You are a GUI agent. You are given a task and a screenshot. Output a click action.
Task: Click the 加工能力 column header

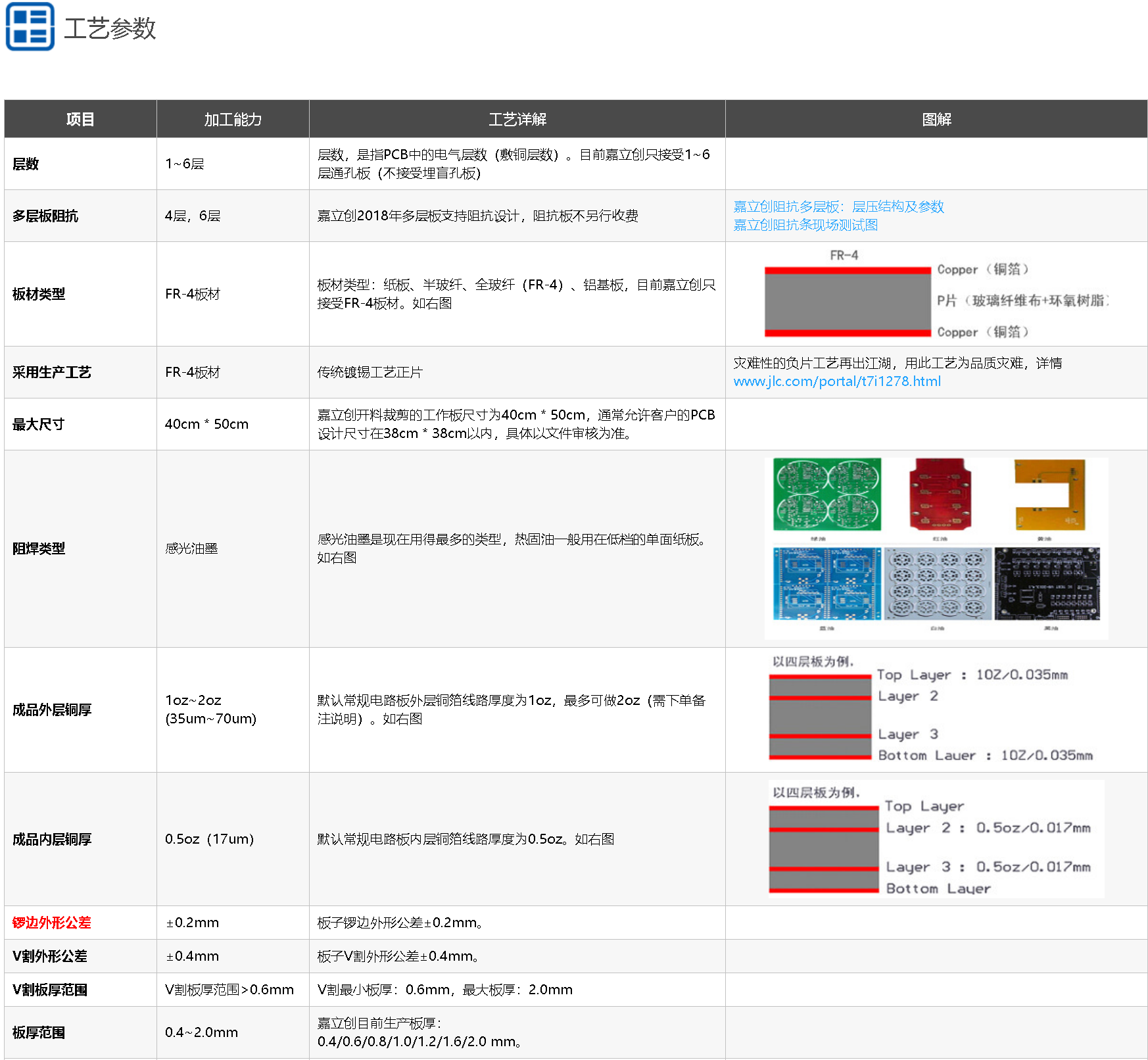[x=233, y=119]
